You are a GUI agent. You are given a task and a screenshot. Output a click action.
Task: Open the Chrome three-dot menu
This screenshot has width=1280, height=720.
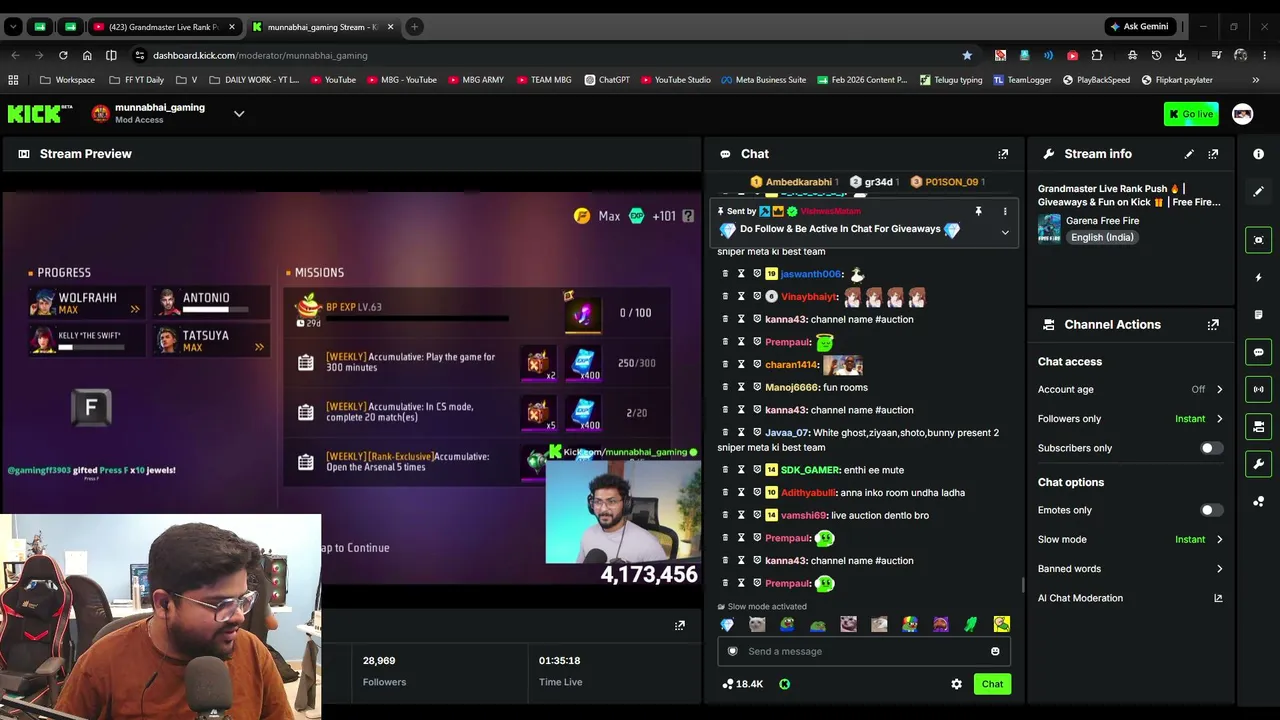[x=1265, y=55]
